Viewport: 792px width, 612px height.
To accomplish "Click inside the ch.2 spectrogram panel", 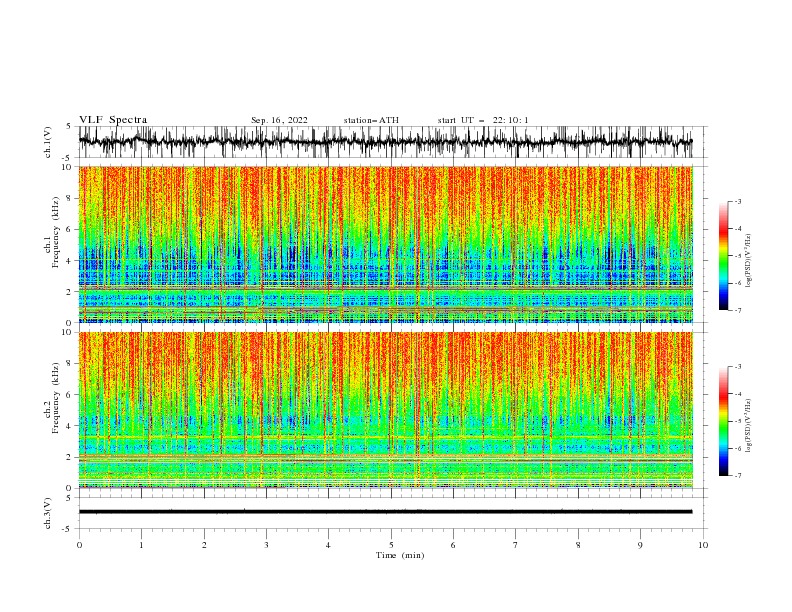I will 385,410.
